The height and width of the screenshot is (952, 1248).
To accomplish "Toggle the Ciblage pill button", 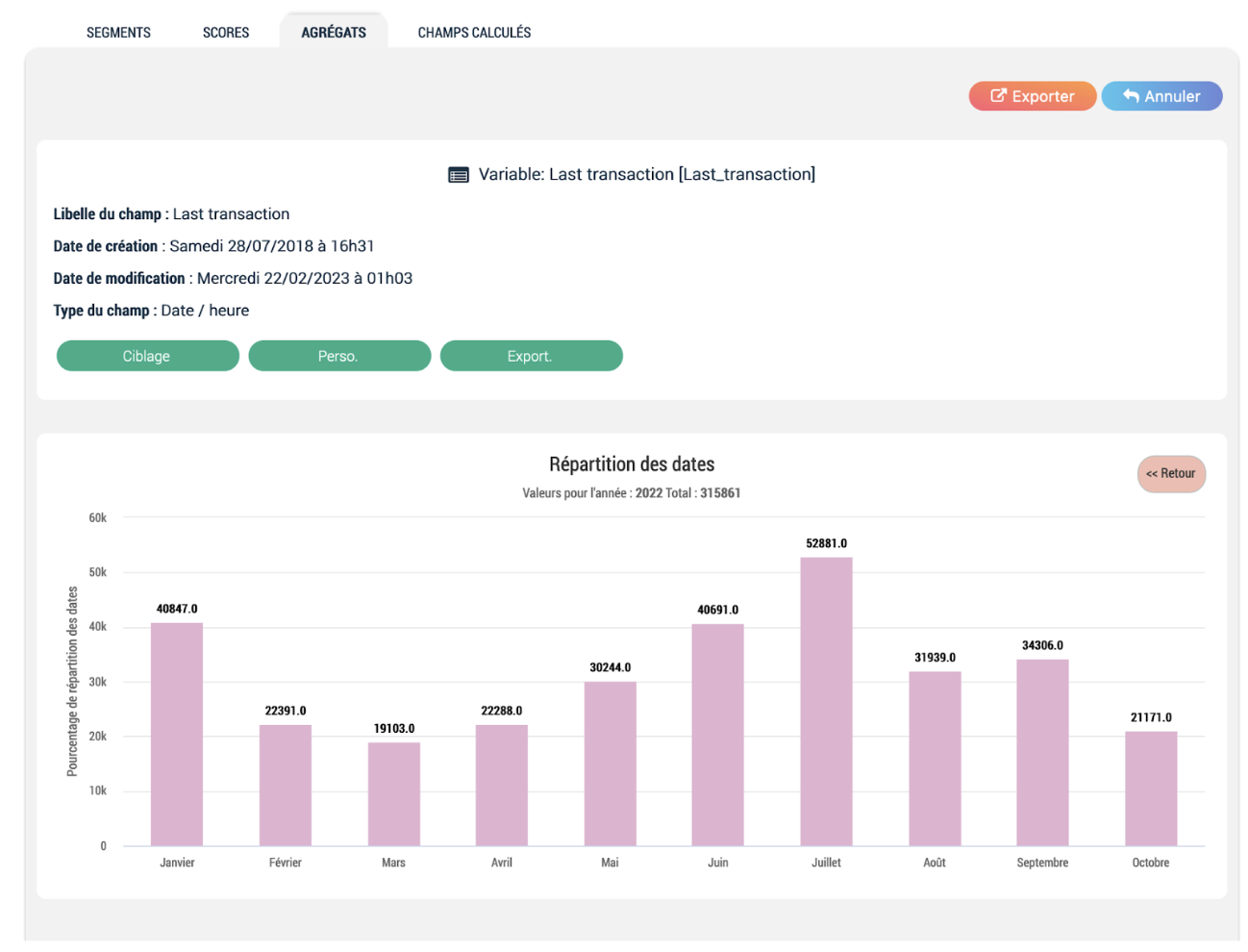I will 148,356.
